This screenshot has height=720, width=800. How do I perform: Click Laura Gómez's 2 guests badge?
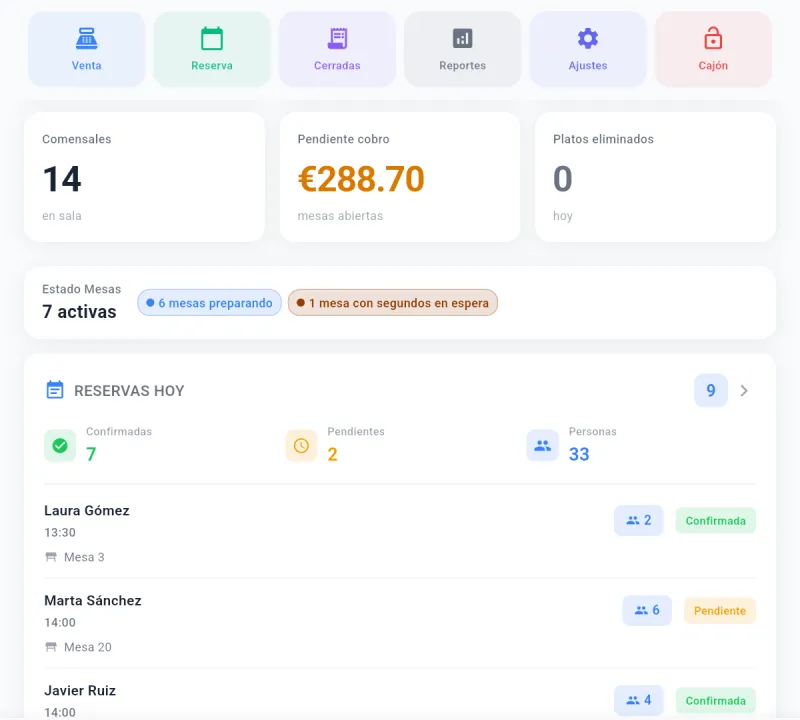(639, 520)
